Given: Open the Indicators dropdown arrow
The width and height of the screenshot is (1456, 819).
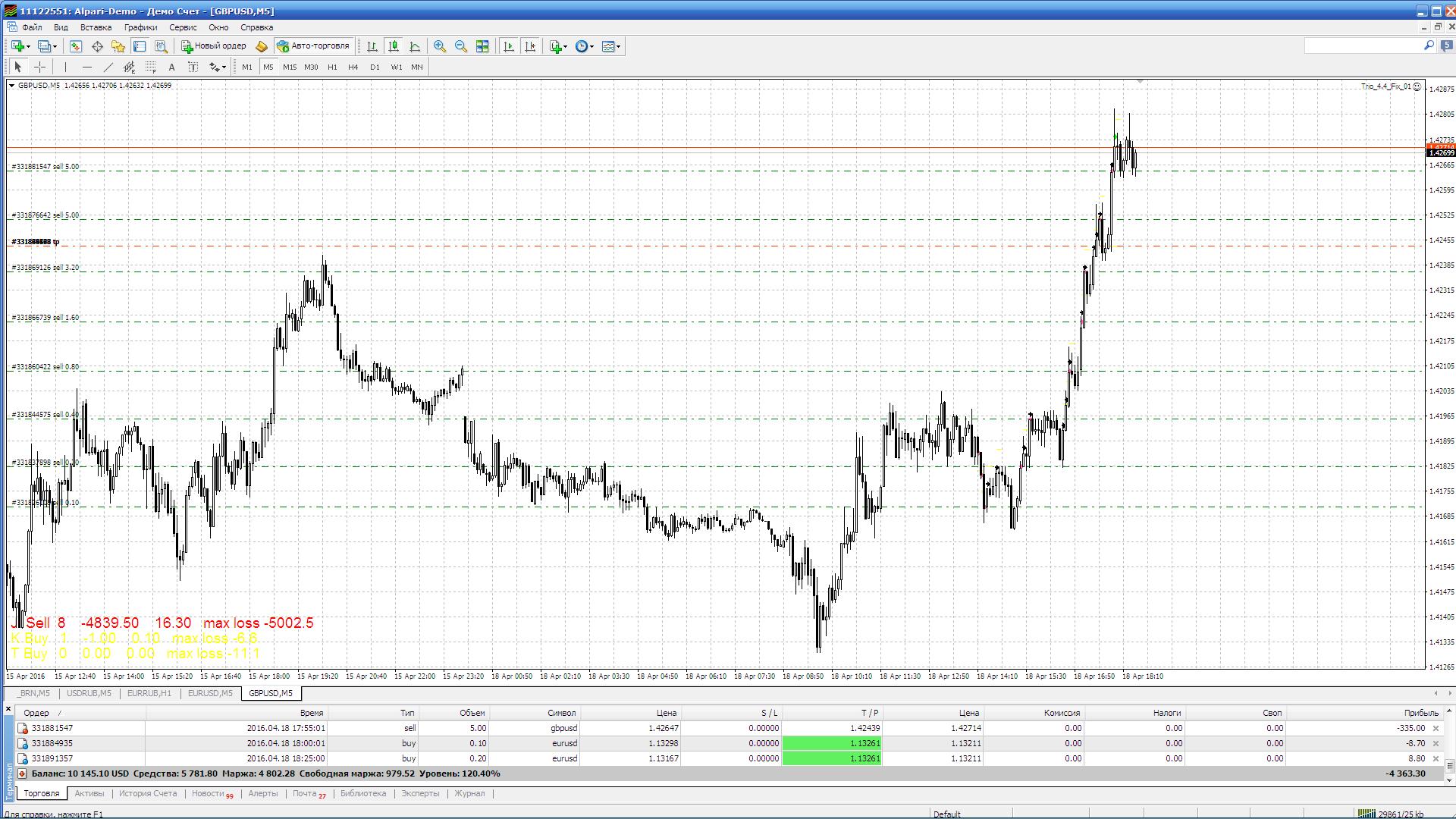Looking at the screenshot, I should (x=565, y=47).
